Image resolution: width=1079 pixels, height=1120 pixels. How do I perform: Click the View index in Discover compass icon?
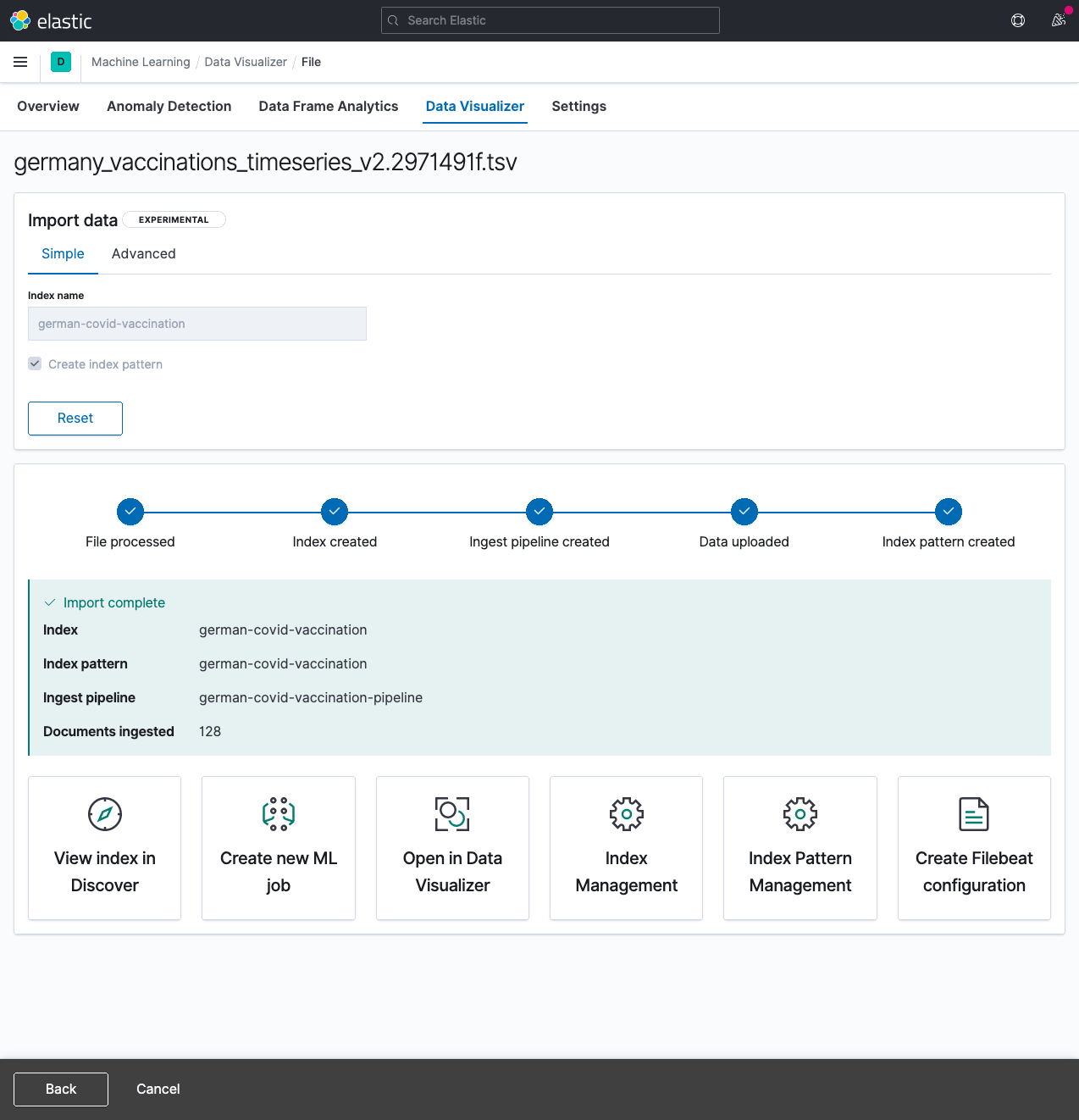(105, 814)
